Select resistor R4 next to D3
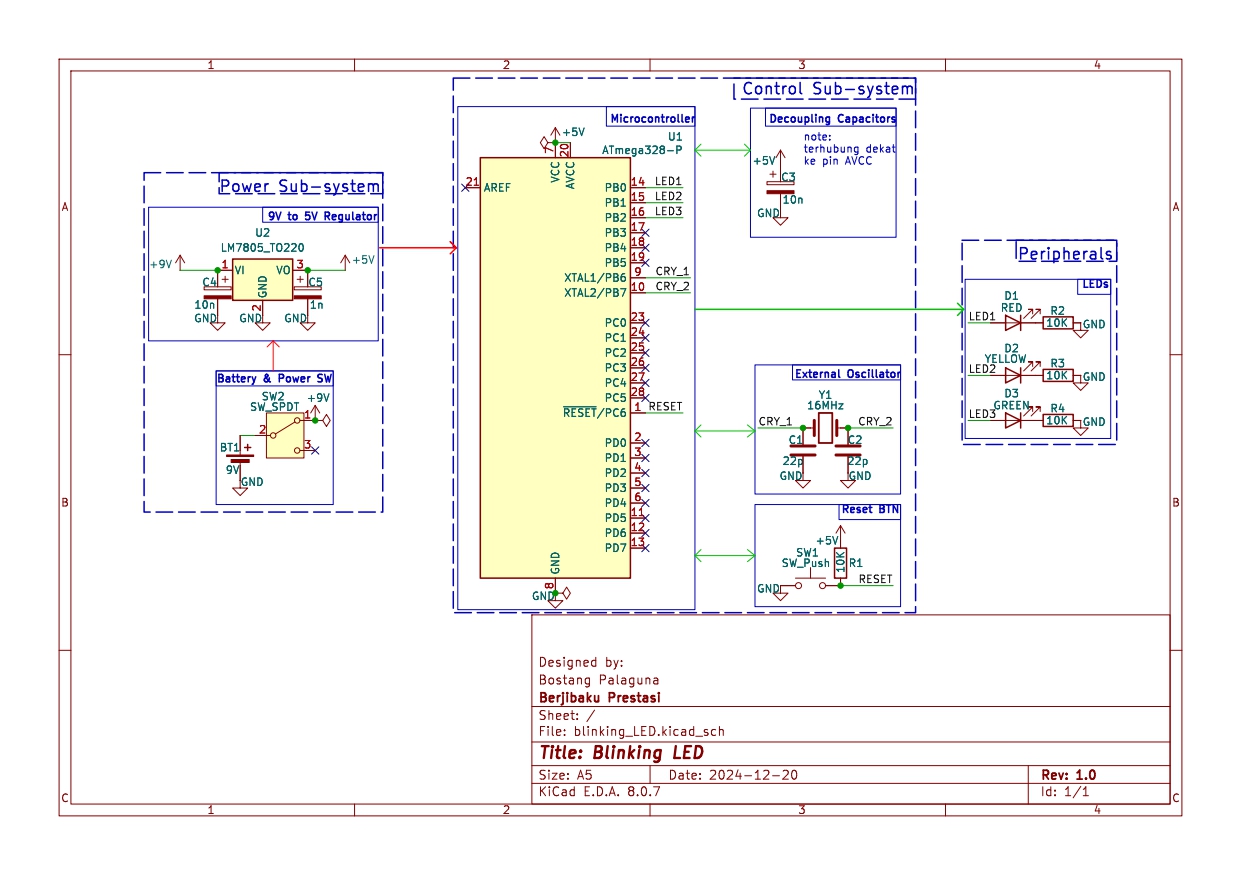The width and height of the screenshot is (1241, 875). click(x=1058, y=421)
